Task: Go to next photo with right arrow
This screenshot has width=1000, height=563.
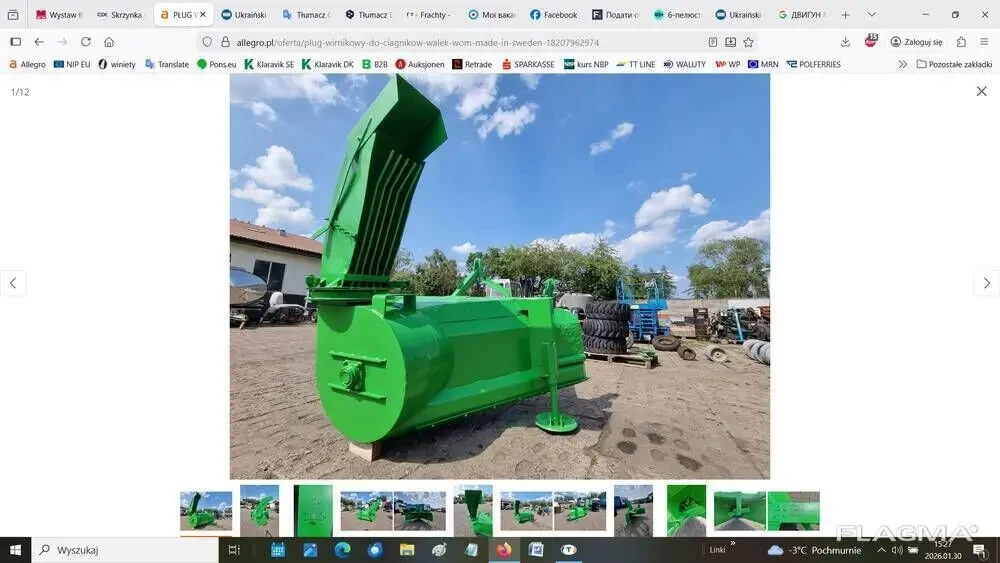Action: [986, 283]
